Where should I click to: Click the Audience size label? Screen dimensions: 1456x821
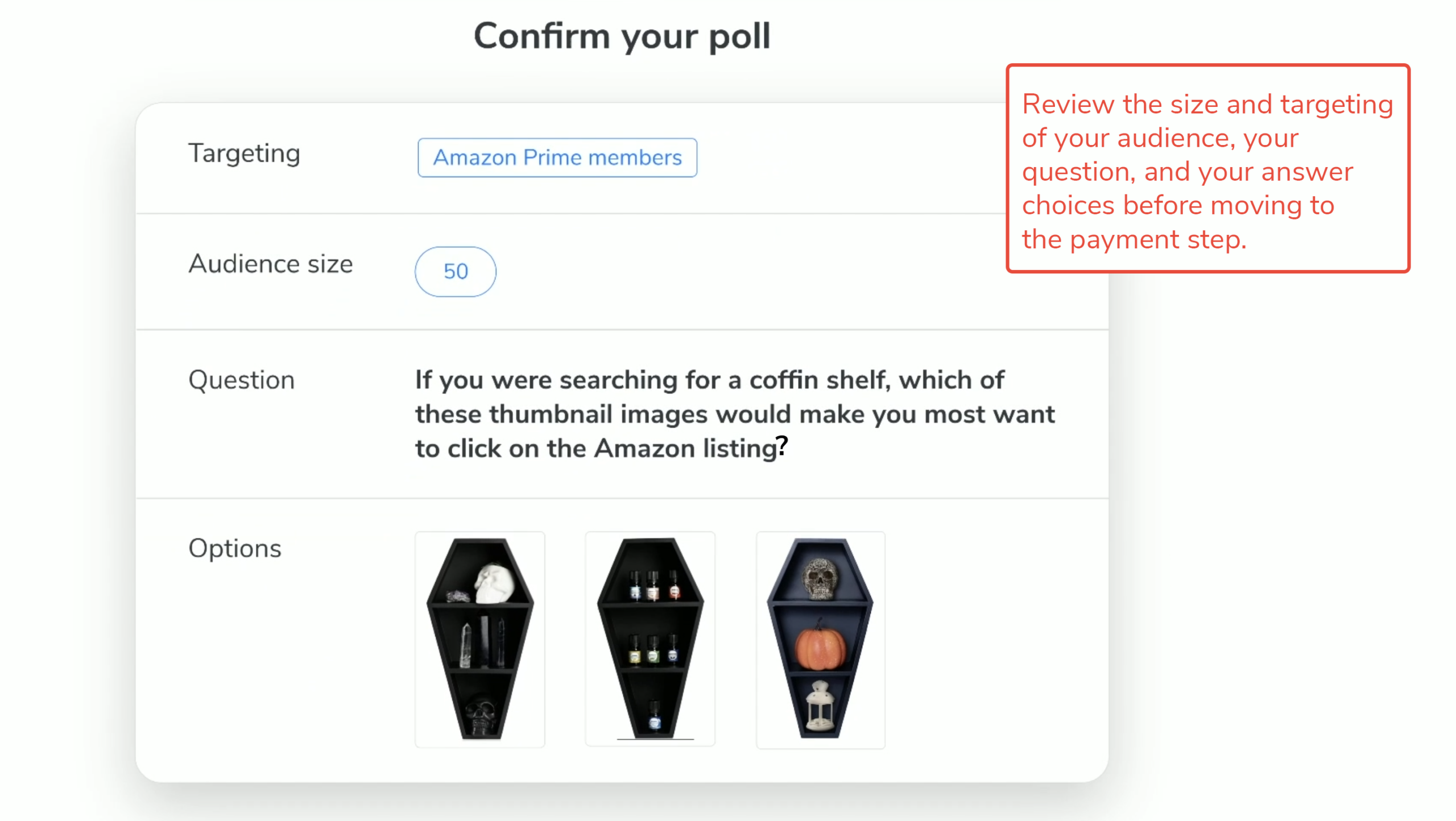click(x=271, y=263)
